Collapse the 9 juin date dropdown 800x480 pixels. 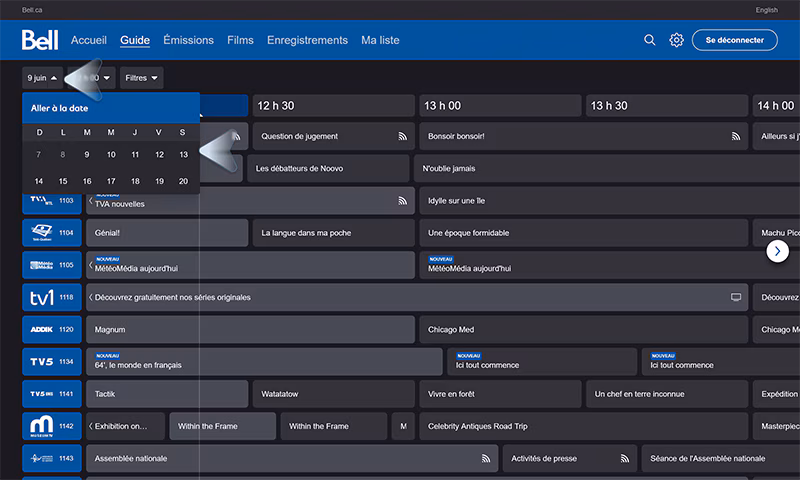point(42,78)
